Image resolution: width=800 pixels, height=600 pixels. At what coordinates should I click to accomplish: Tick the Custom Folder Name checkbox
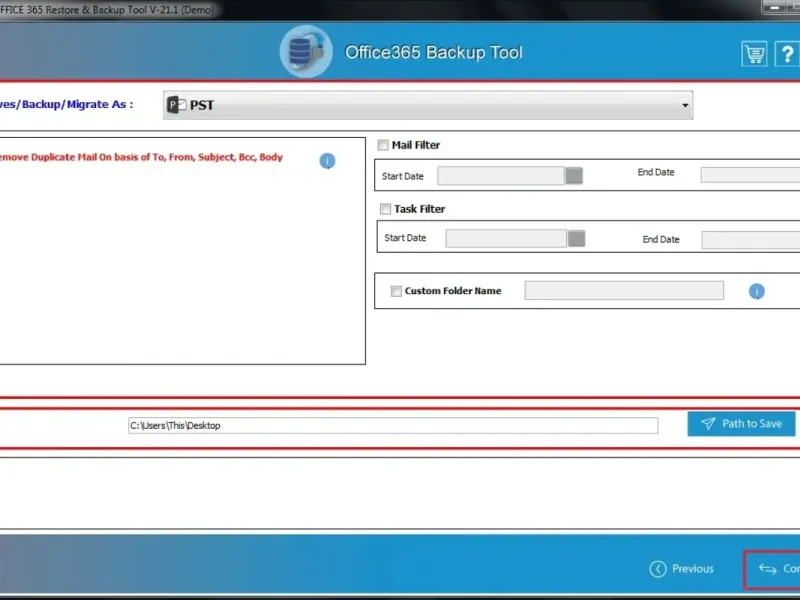pos(396,291)
